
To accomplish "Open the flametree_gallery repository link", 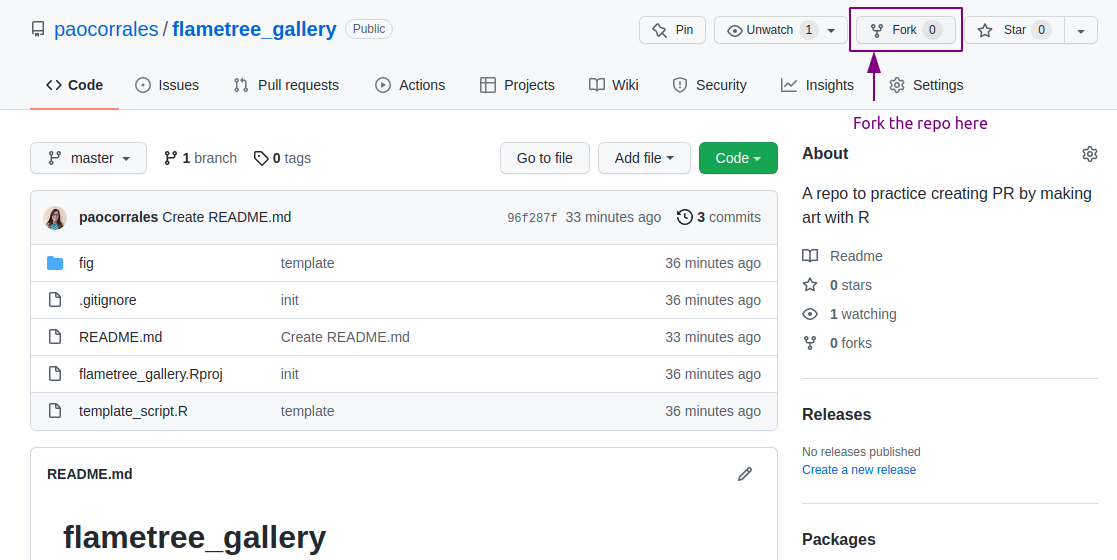I will pos(254,29).
